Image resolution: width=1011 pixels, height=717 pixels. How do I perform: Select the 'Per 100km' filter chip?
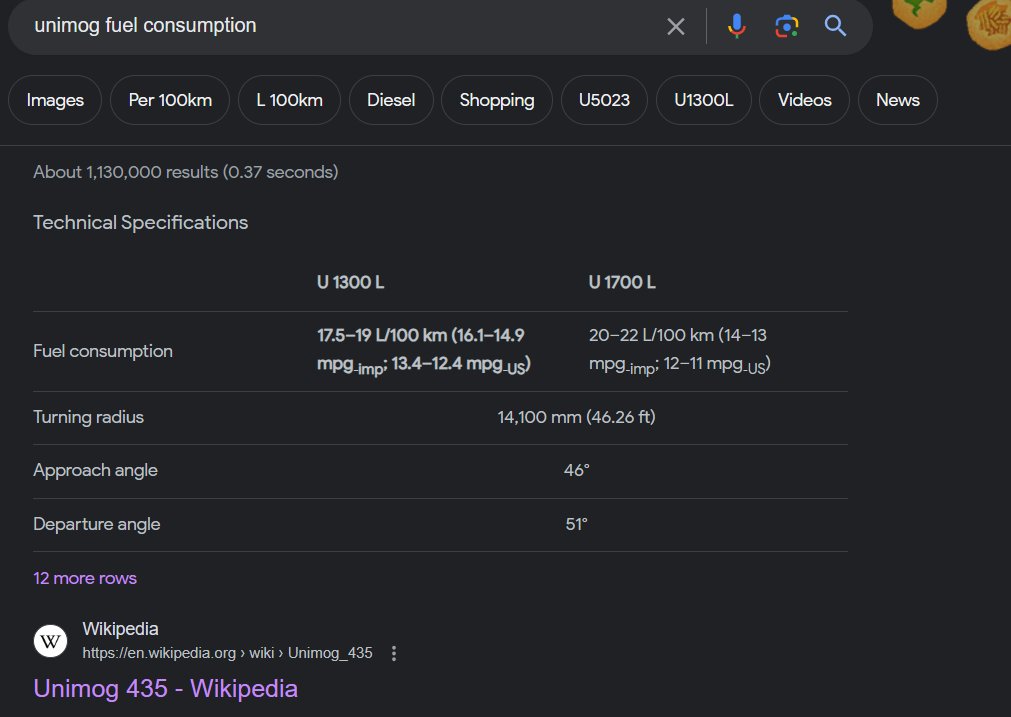pyautogui.click(x=170, y=100)
